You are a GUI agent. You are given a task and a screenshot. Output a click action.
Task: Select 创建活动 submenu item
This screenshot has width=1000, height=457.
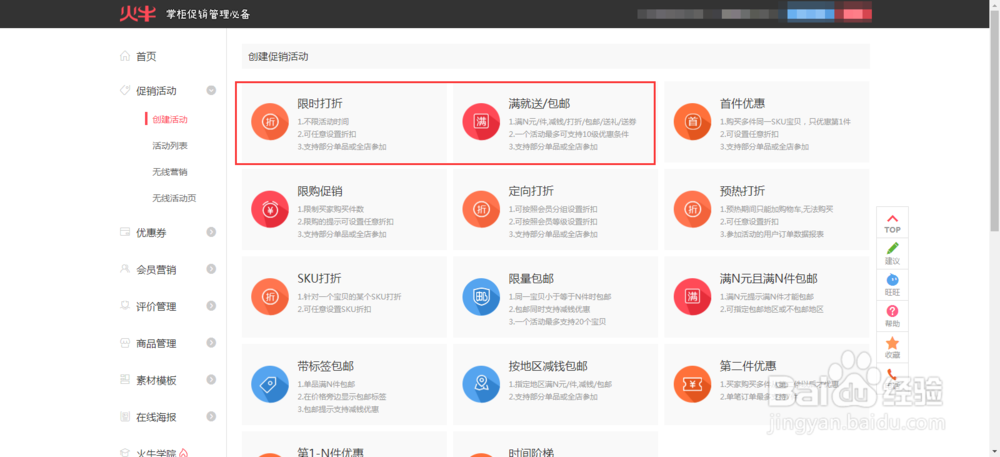point(170,119)
